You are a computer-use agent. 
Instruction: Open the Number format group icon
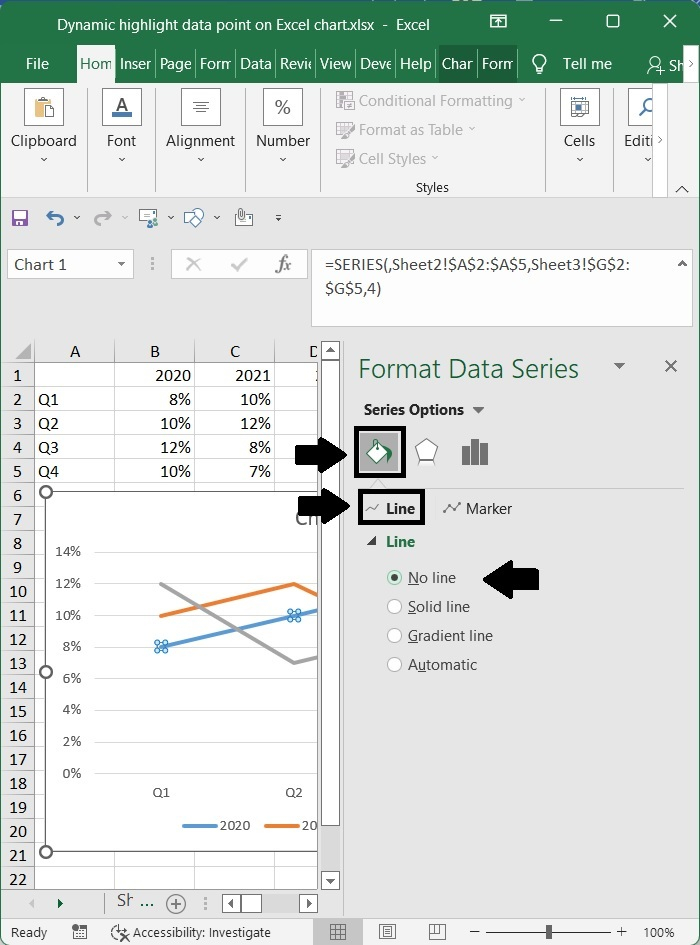pos(283,107)
